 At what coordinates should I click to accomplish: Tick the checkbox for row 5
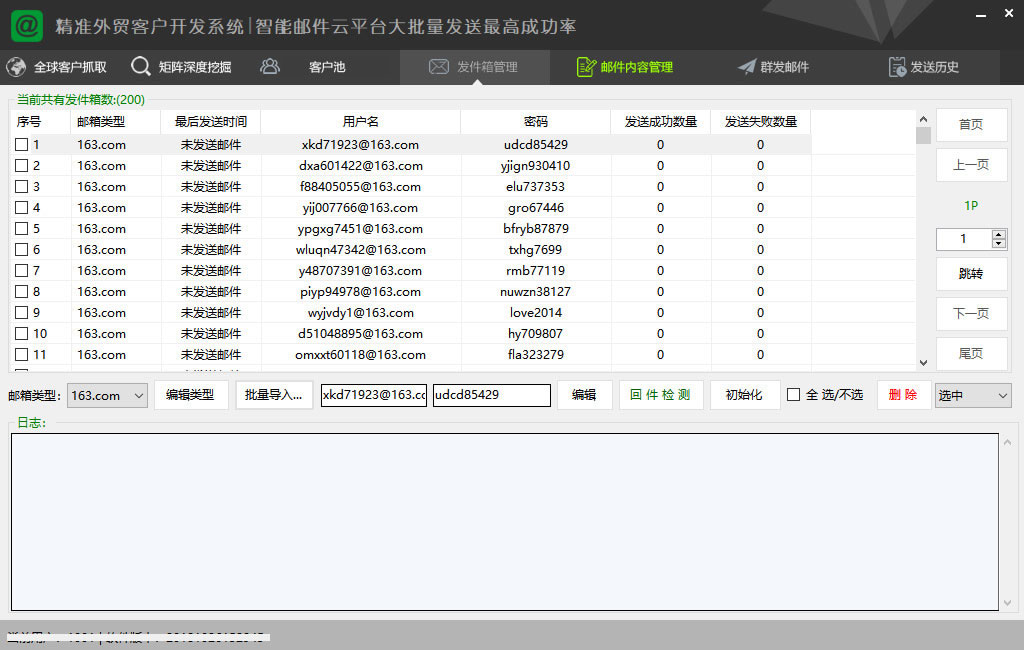(22, 229)
